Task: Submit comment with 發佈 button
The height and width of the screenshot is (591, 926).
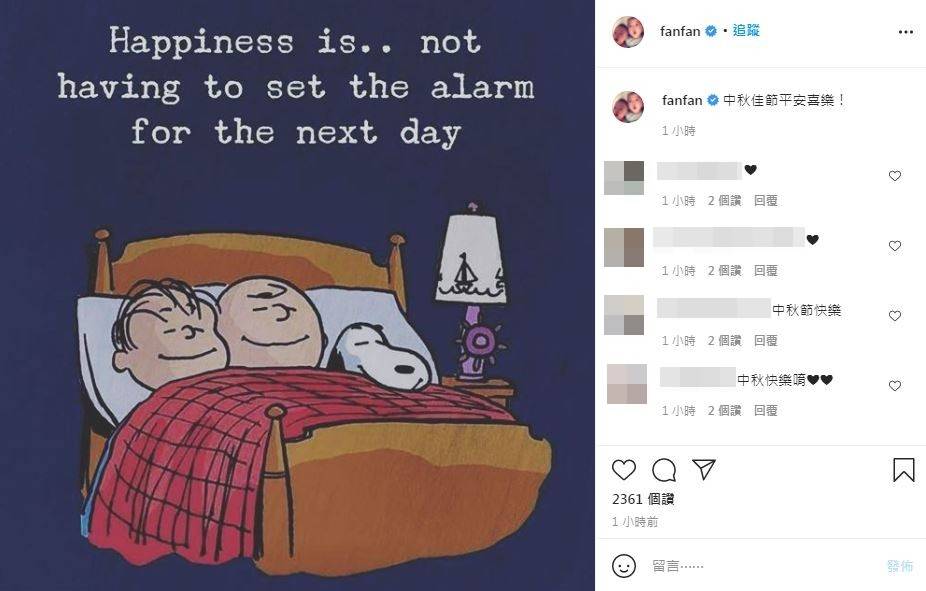Action: 900,566
